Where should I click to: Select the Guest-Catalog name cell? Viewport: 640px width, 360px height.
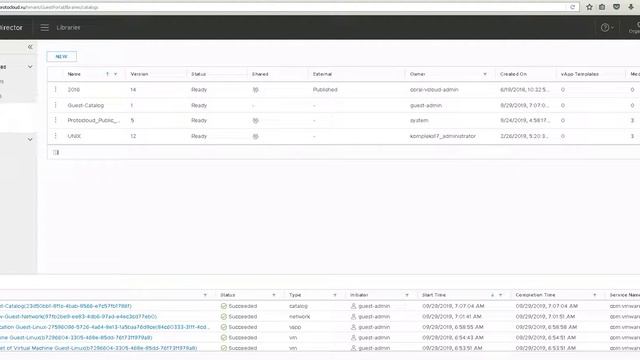pyautogui.click(x=86, y=105)
